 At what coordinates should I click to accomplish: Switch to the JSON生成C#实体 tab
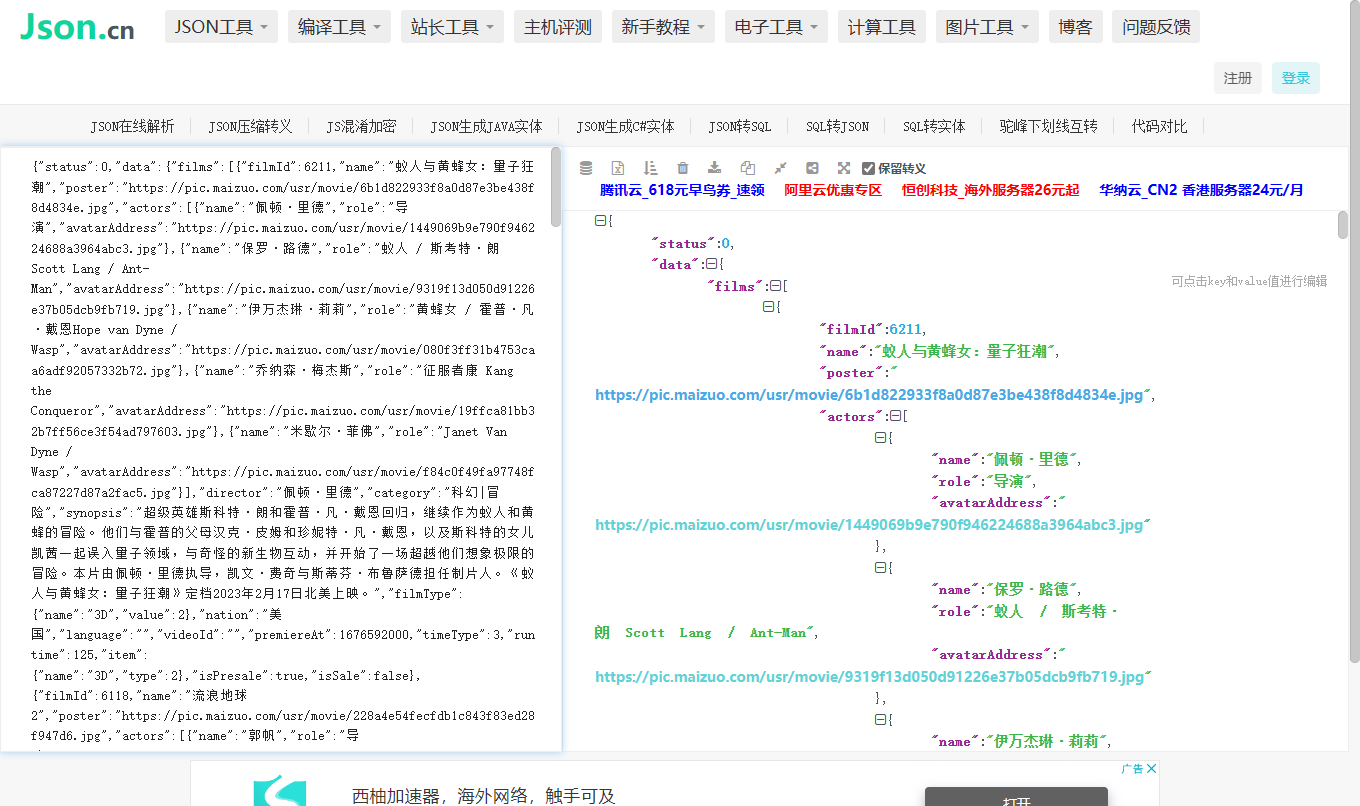pos(625,126)
